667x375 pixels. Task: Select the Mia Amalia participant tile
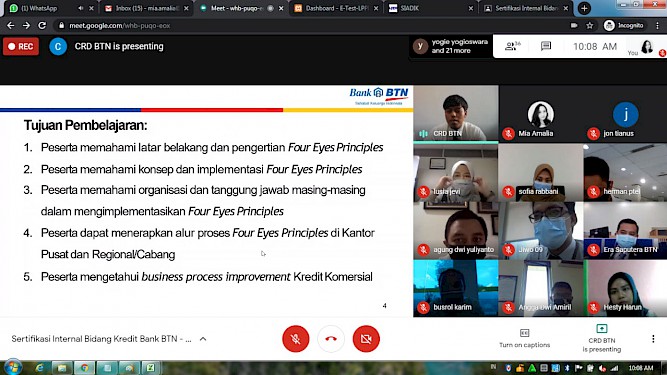tap(541, 114)
